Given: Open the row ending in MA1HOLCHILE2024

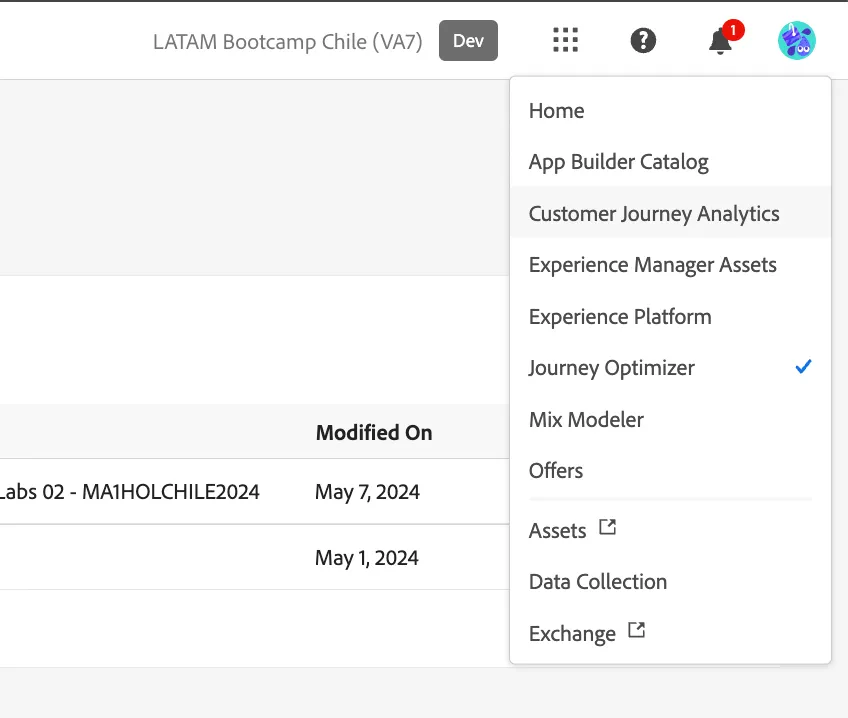Looking at the screenshot, I should pyautogui.click(x=254, y=492).
